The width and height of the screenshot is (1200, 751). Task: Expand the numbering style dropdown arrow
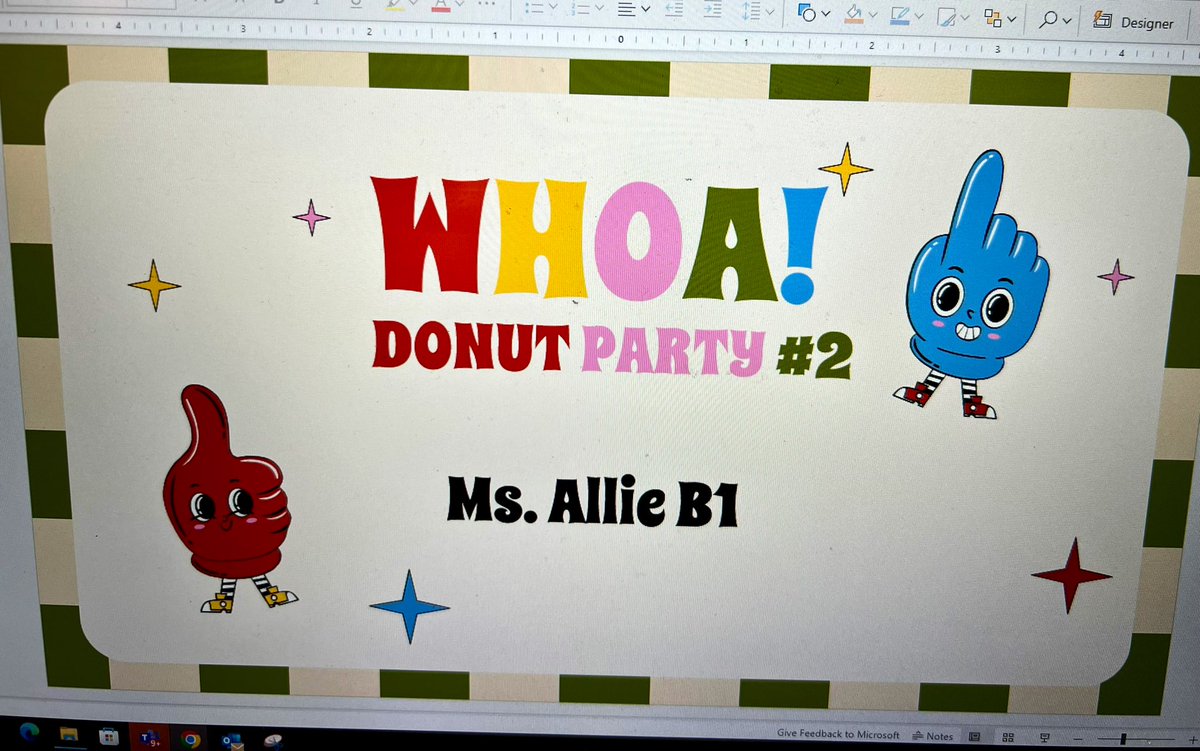click(598, 8)
